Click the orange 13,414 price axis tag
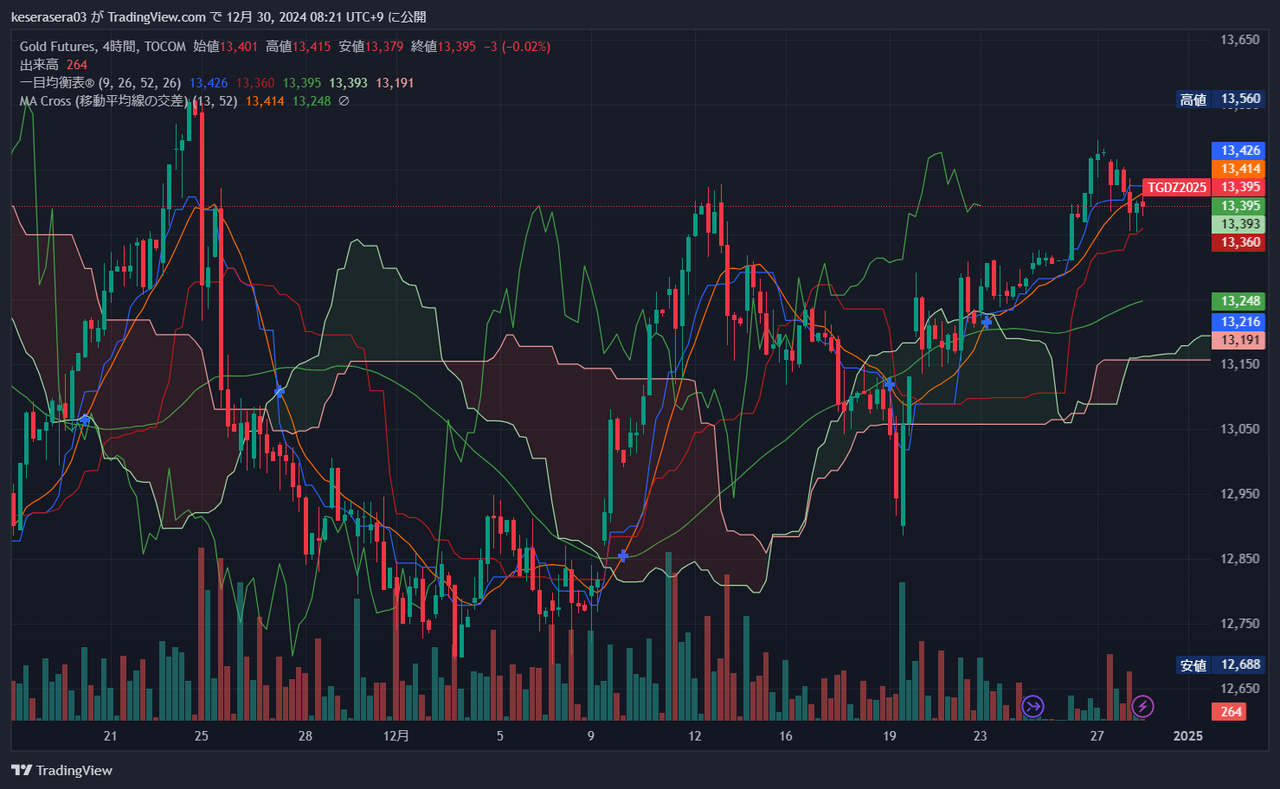1280x789 pixels. (x=1238, y=169)
